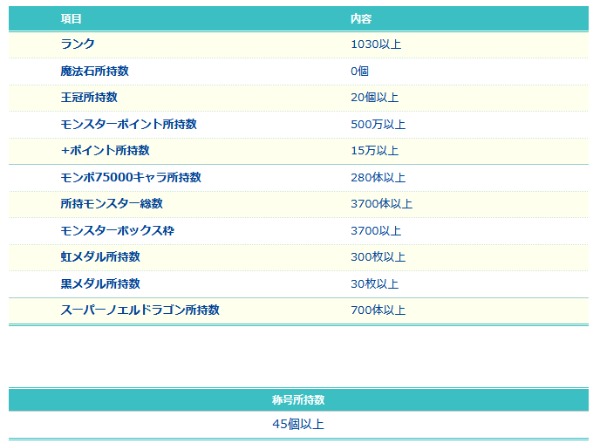Click the value 700体以上
Image resolution: width=600 pixels, height=448 pixels.
pyautogui.click(x=378, y=310)
